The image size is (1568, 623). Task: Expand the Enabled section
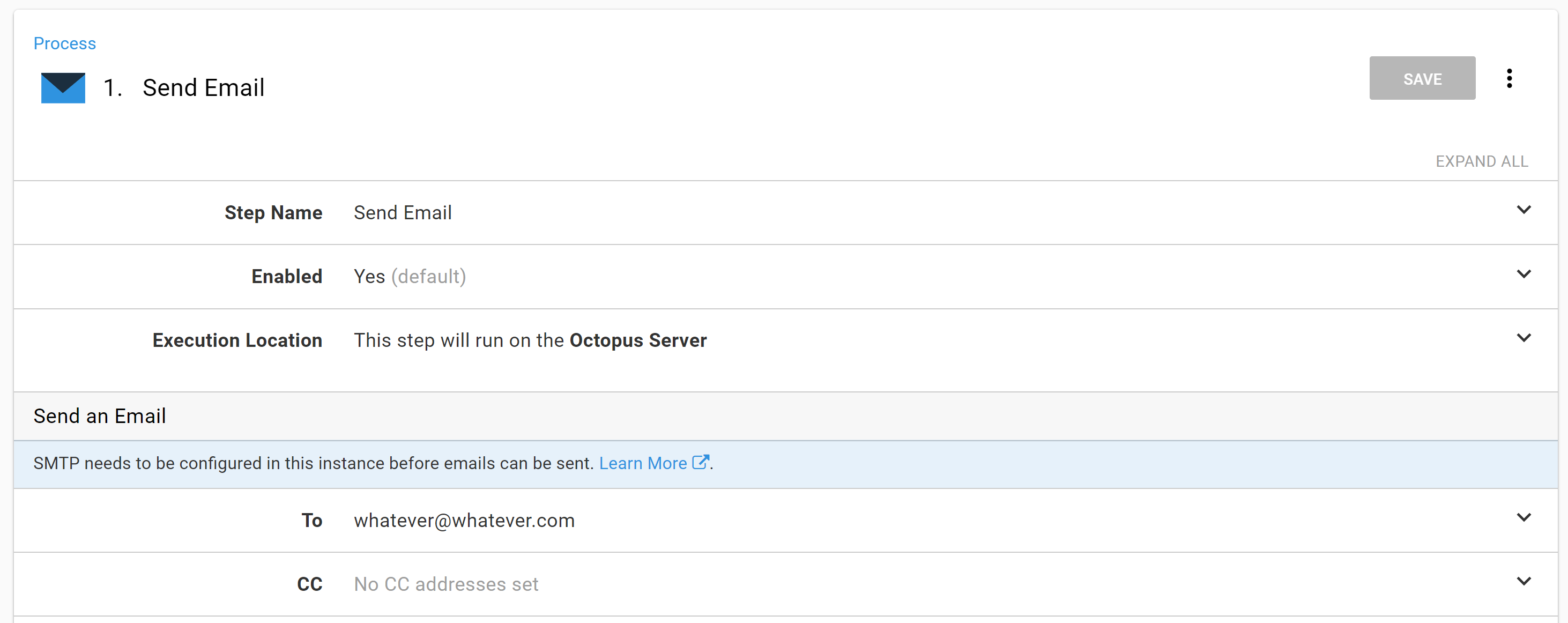click(x=1524, y=274)
